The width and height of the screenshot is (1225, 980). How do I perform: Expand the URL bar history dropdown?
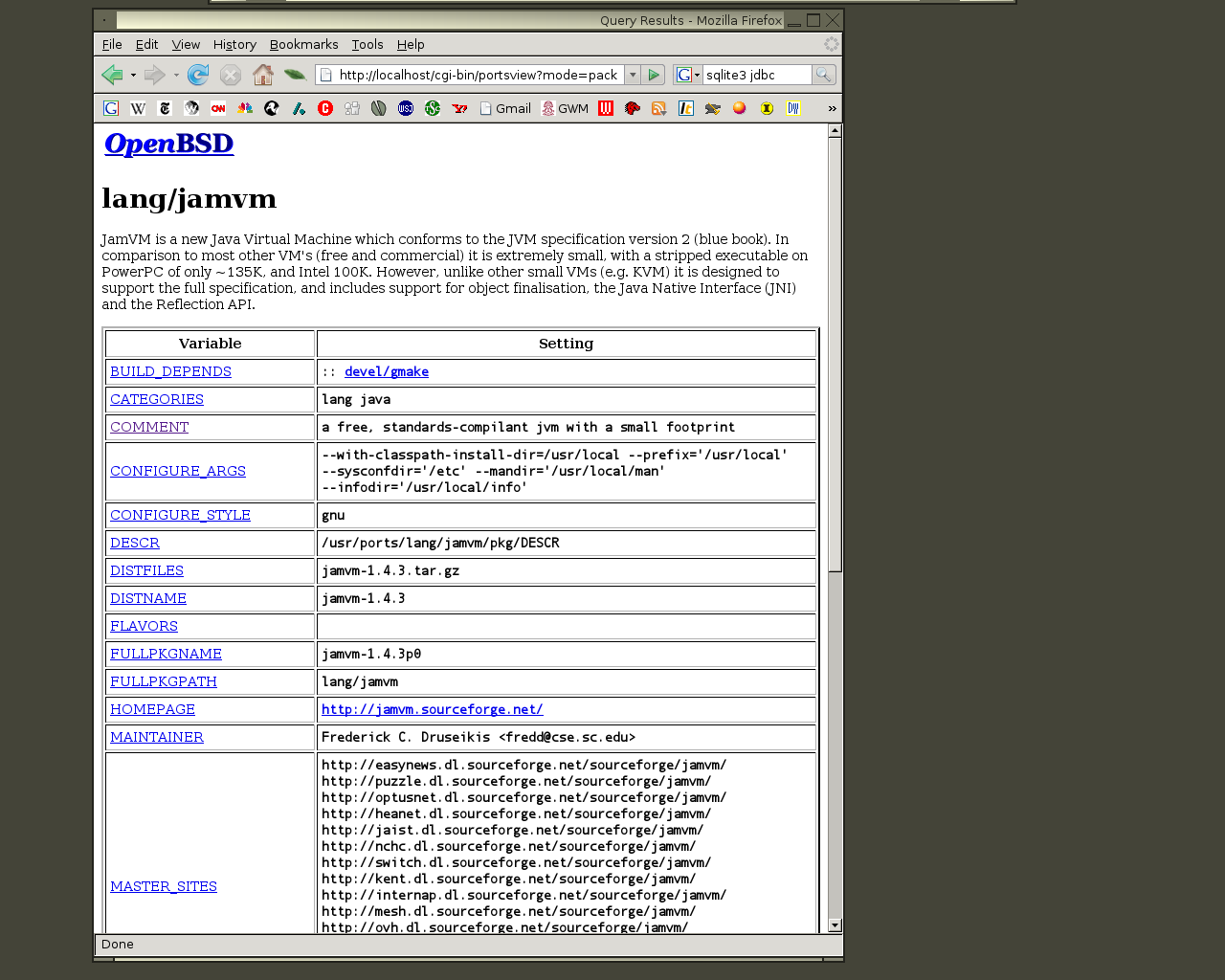pyautogui.click(x=633, y=75)
